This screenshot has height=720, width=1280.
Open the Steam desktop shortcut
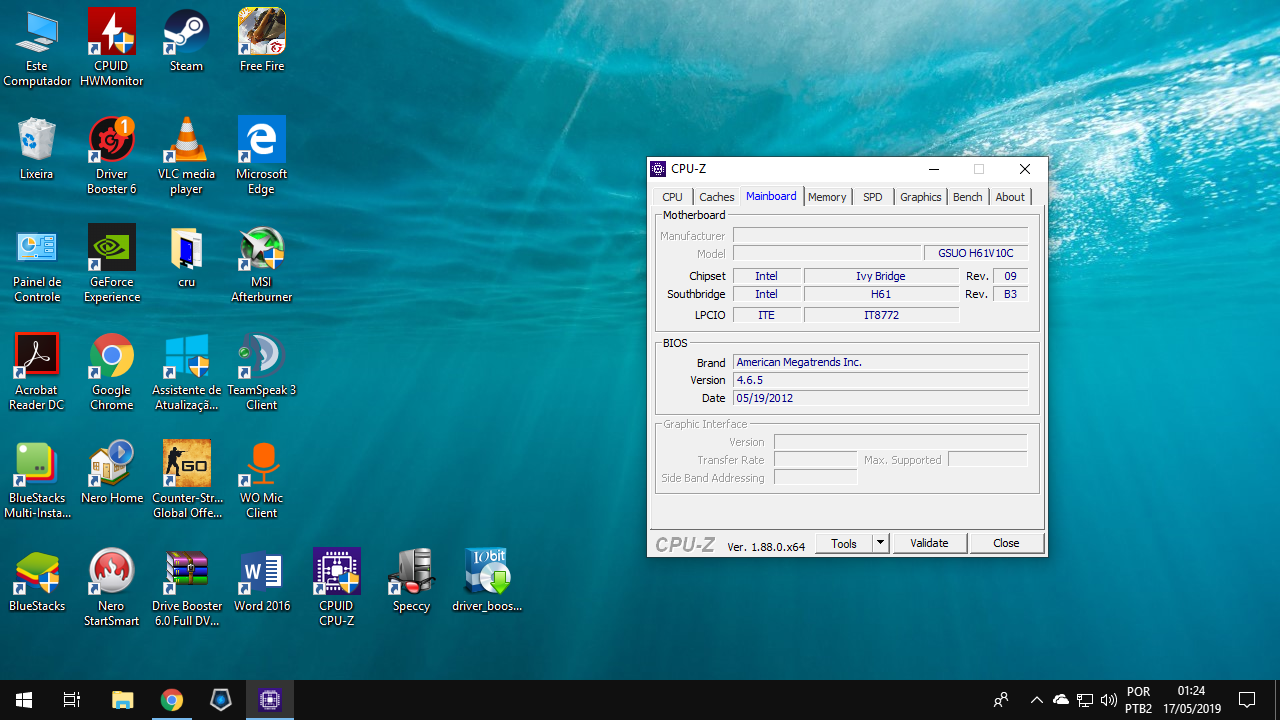click(186, 41)
